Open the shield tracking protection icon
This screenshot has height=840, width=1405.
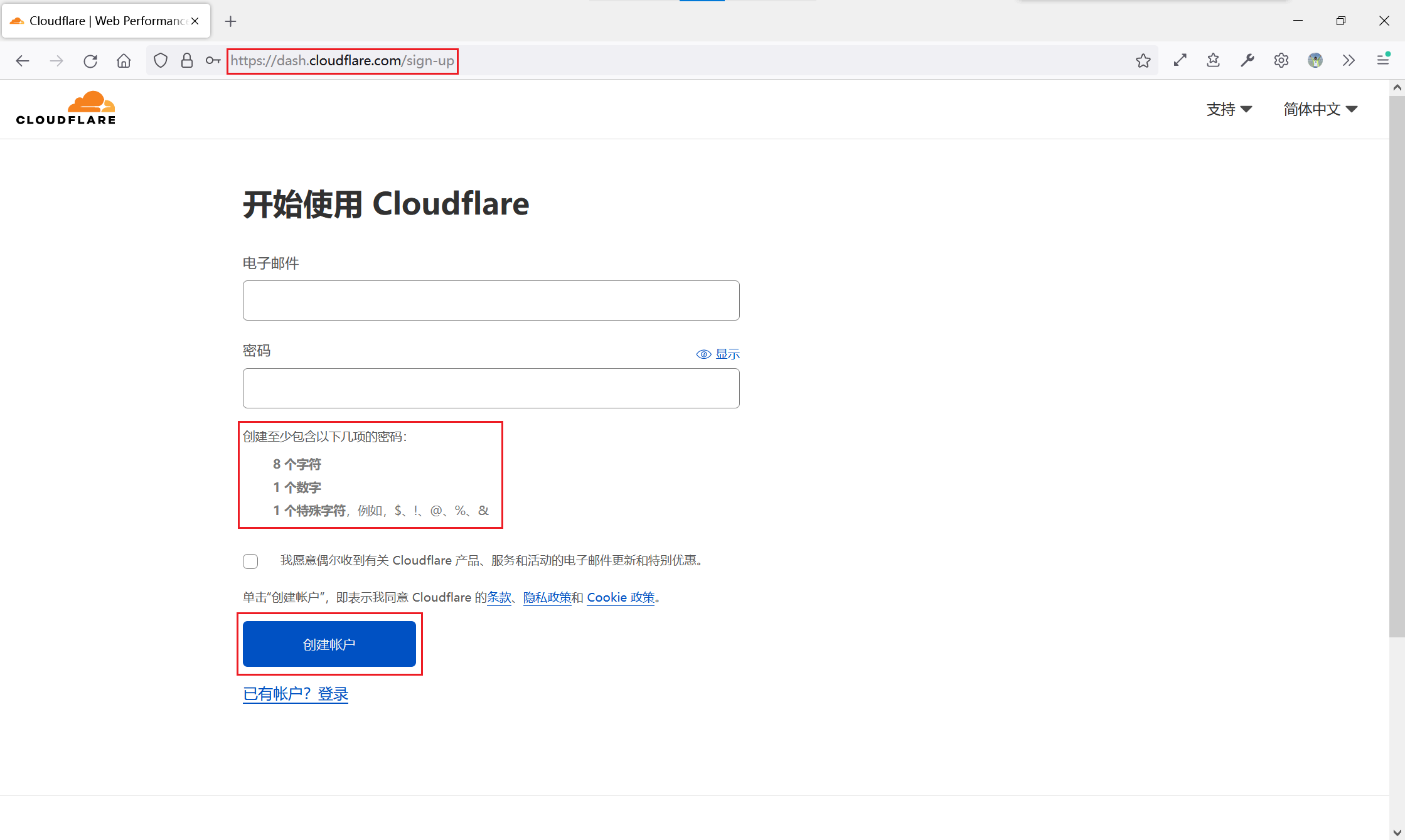[x=161, y=61]
